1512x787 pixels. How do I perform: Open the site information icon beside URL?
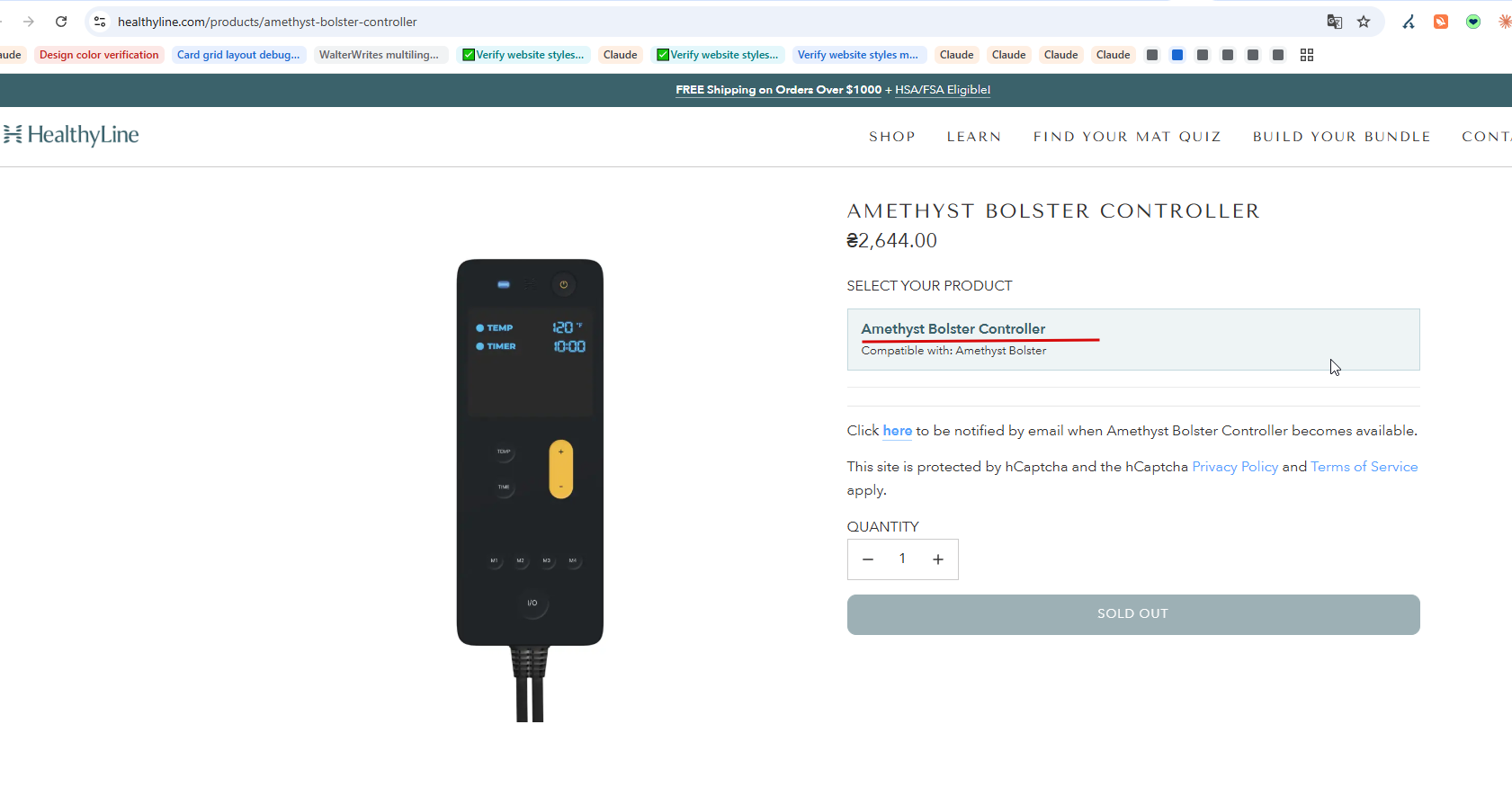pos(100,22)
